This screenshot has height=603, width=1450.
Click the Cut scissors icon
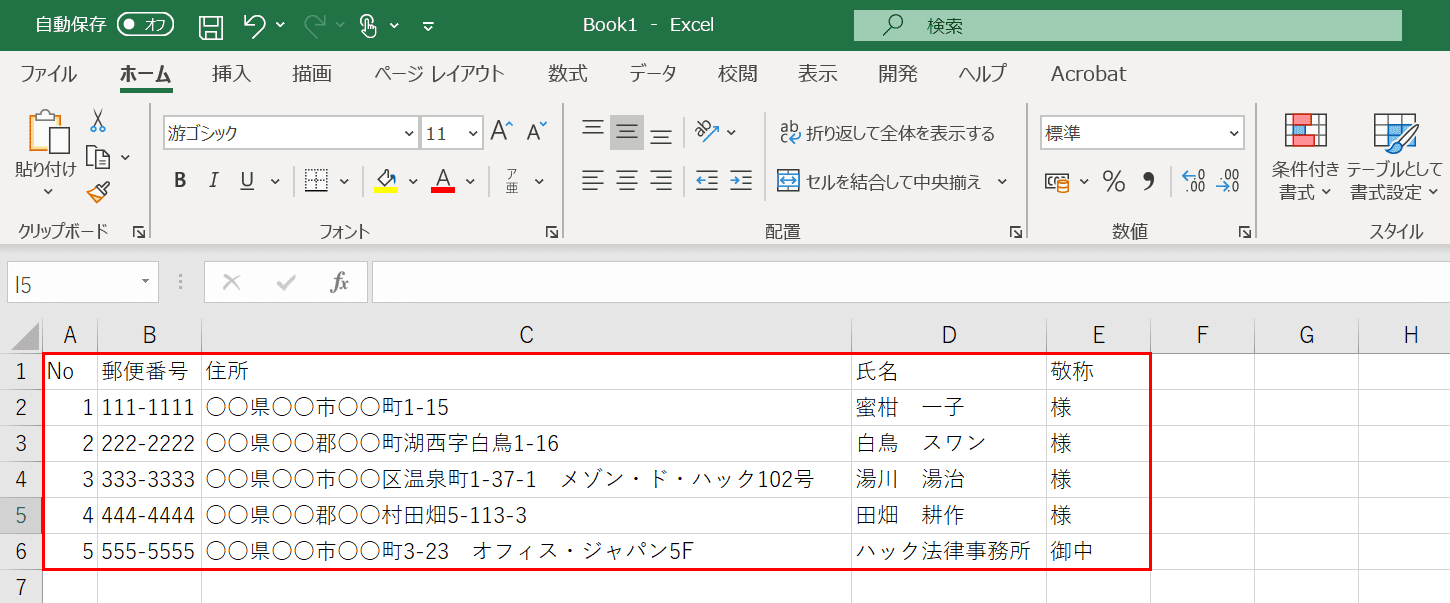[98, 121]
